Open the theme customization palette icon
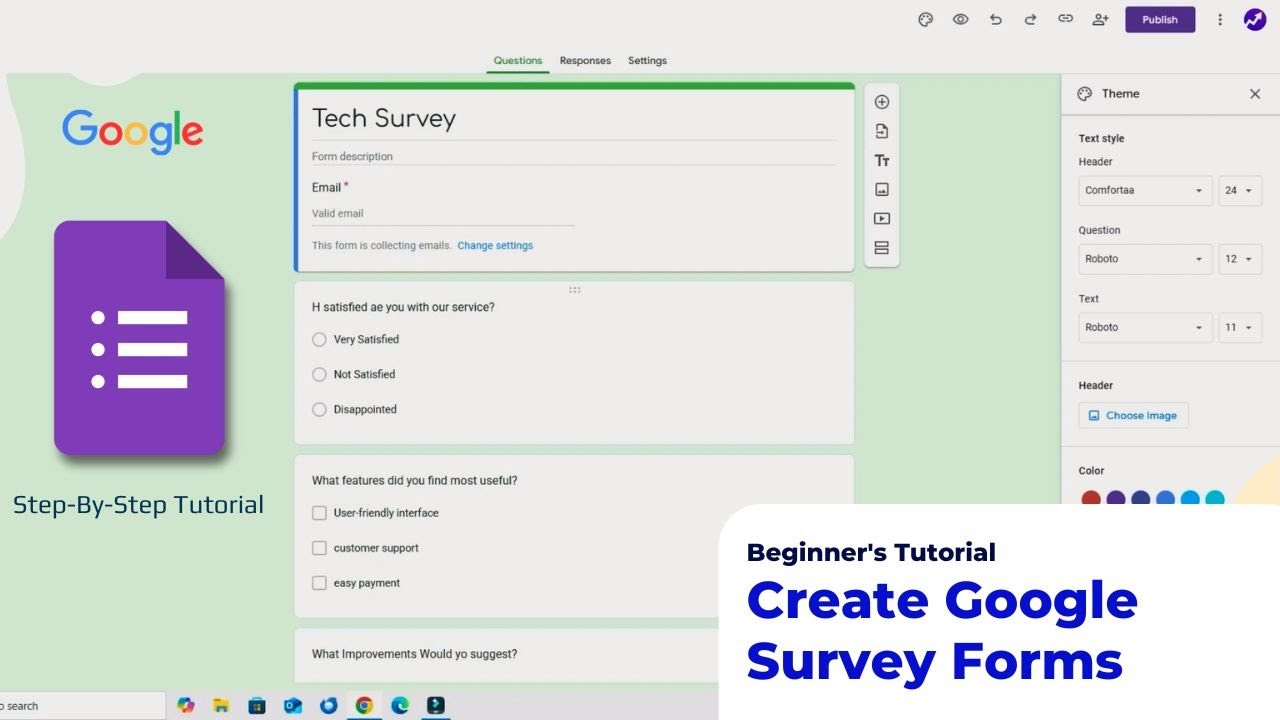Image resolution: width=1280 pixels, height=720 pixels. [x=925, y=19]
